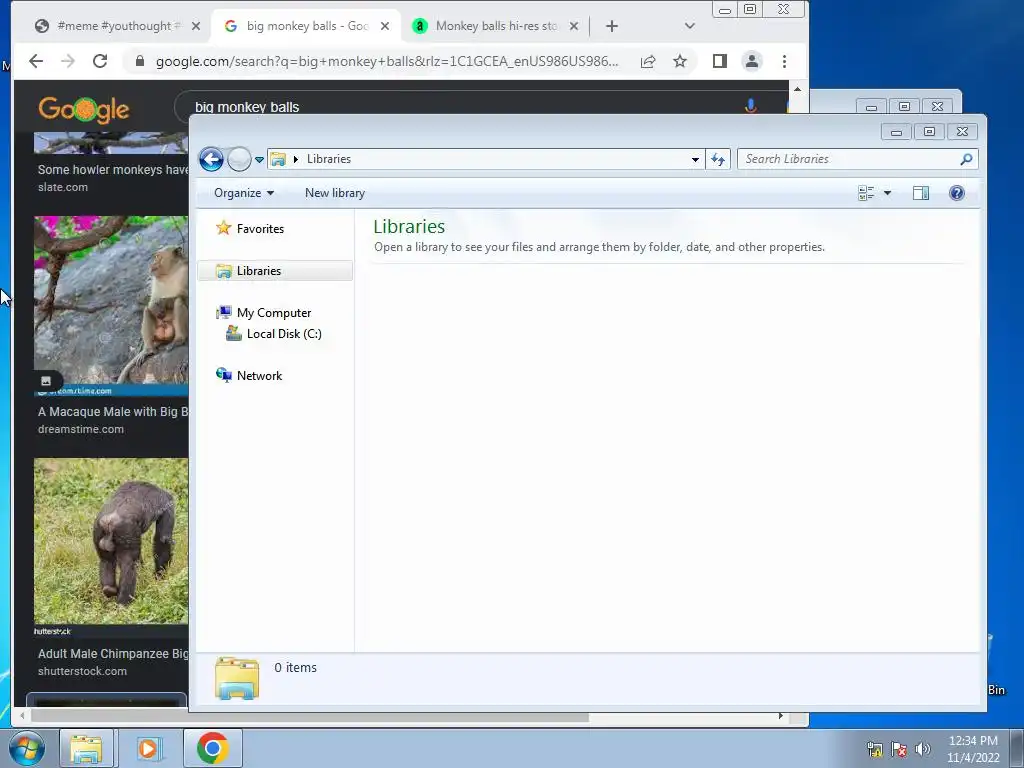Click the Chrome horizontal scrollbar

[310, 717]
